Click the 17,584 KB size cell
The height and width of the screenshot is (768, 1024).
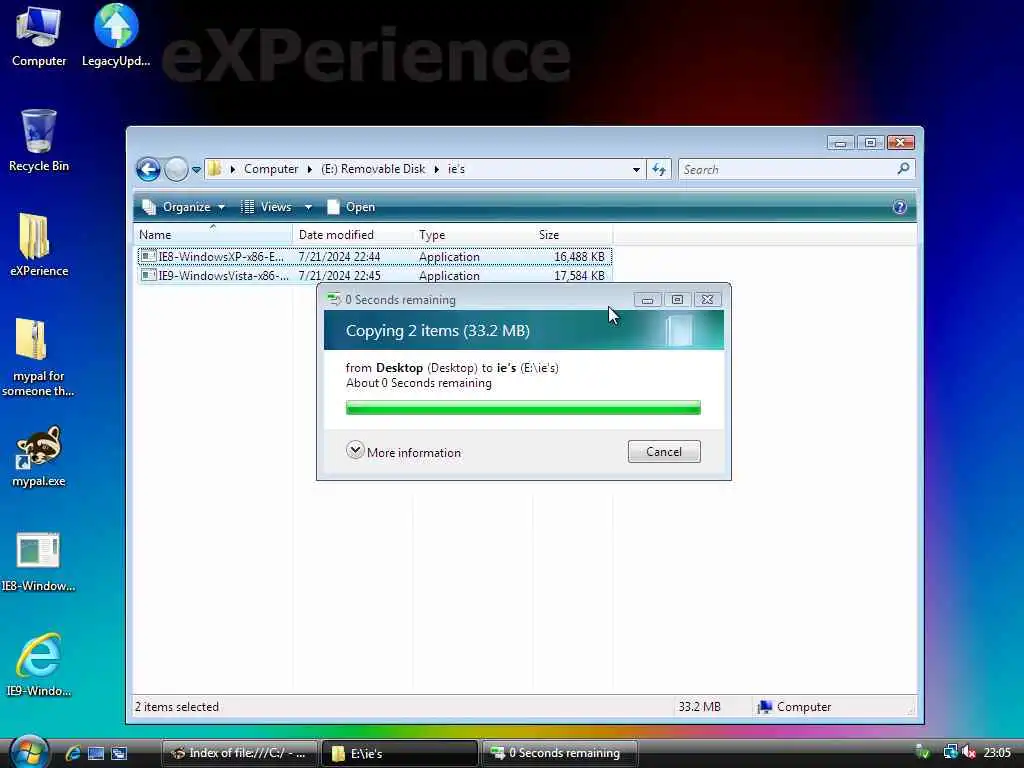(579, 276)
